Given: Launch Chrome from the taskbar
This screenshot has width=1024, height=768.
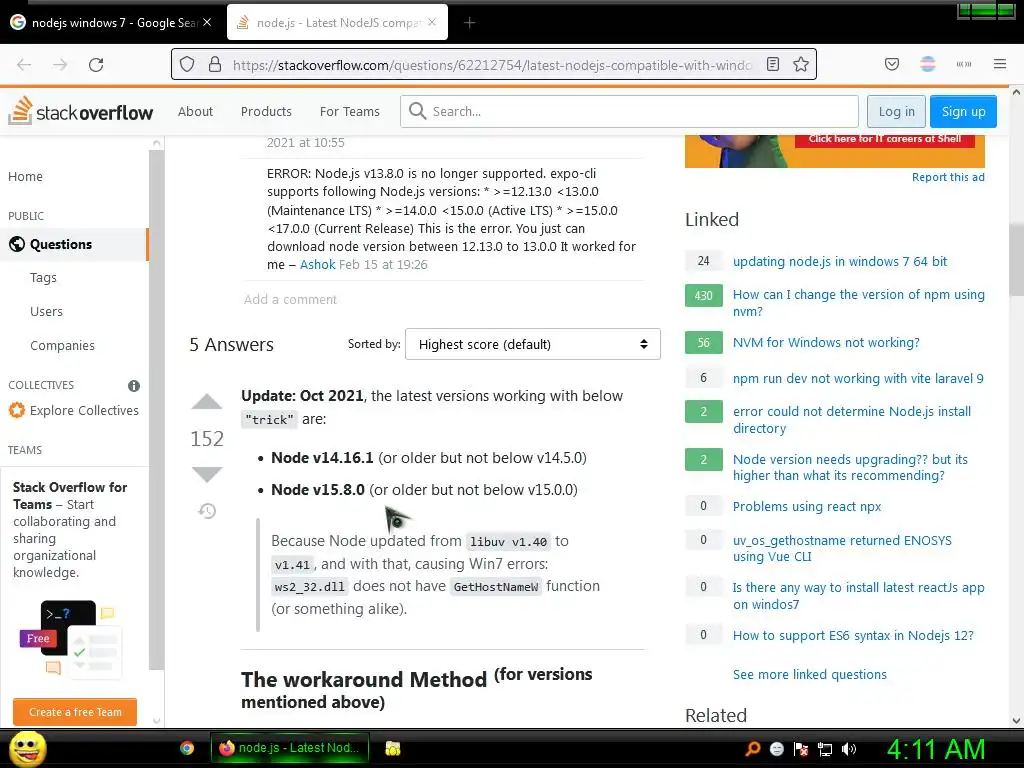Looking at the screenshot, I should point(187,748).
